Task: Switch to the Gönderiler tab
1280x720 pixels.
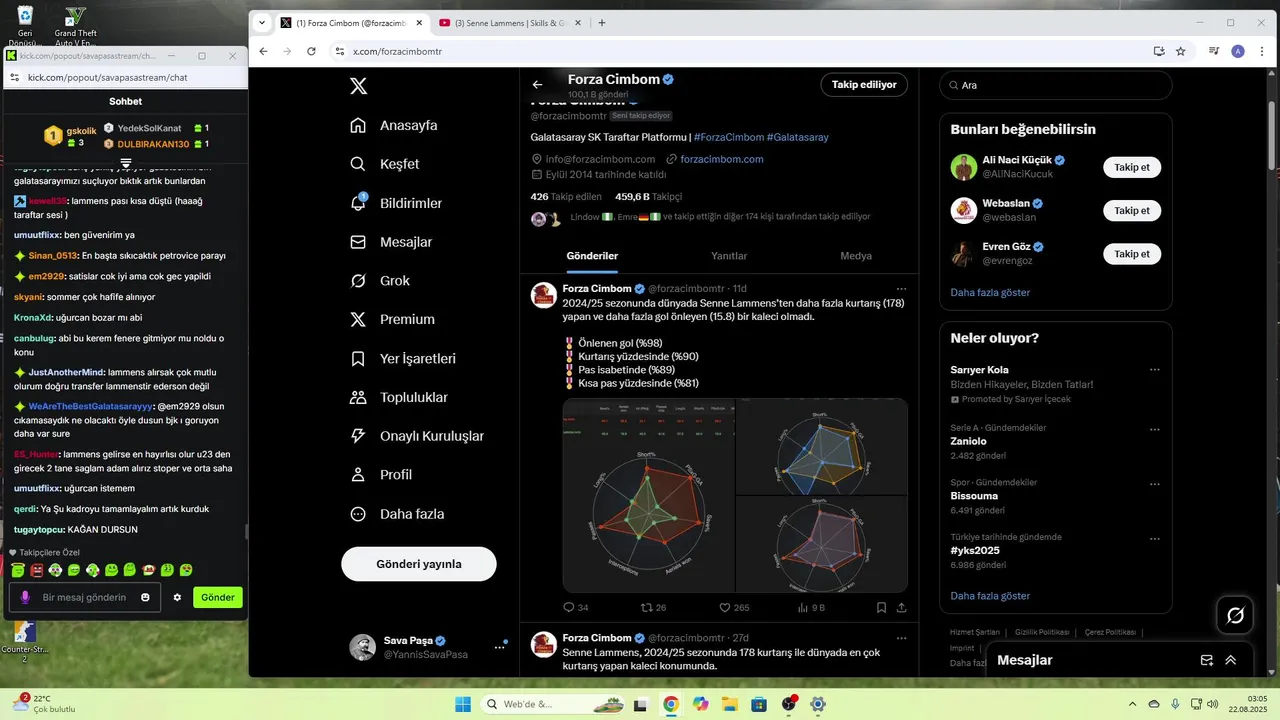Action: coord(592,256)
